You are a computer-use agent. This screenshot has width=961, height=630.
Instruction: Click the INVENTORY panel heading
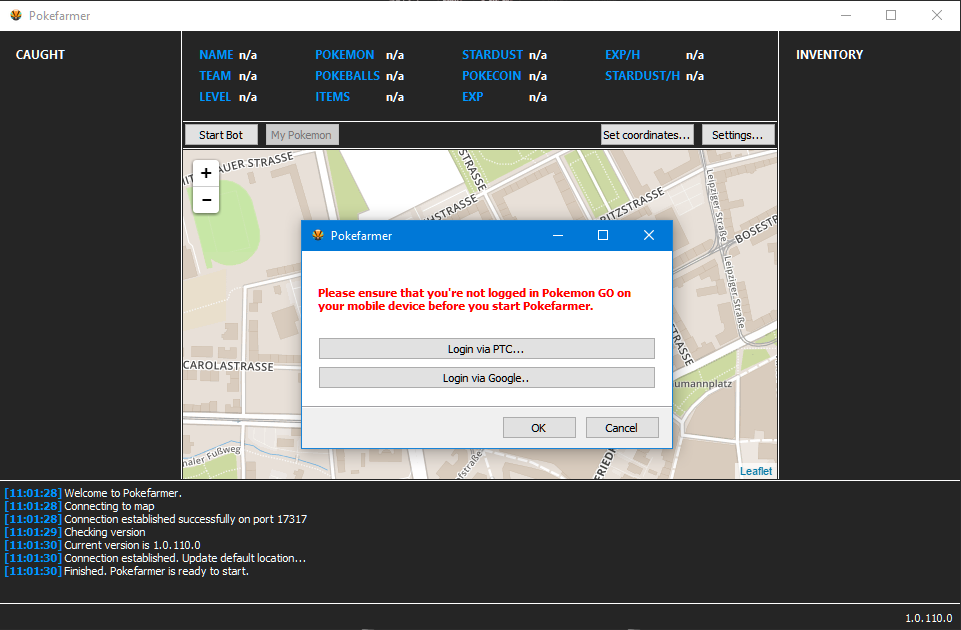pyautogui.click(x=829, y=55)
